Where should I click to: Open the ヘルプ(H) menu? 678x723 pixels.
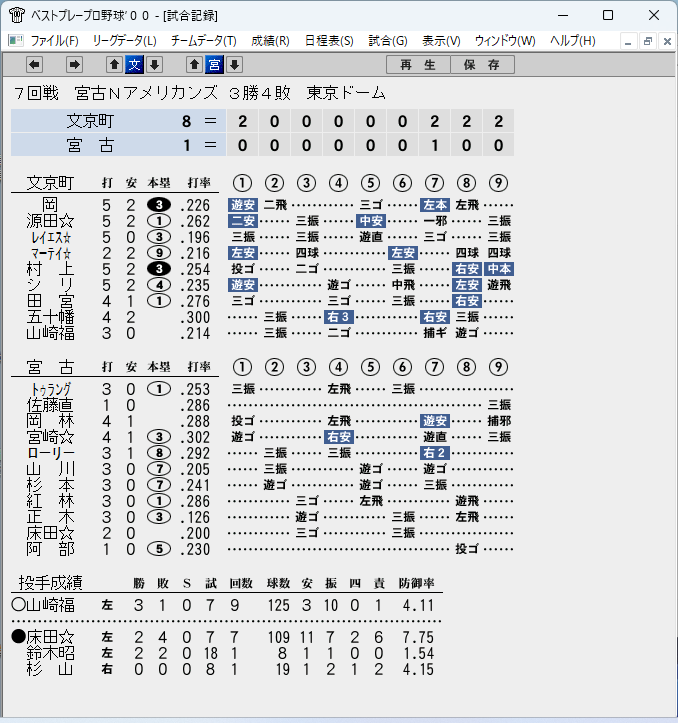coord(572,41)
